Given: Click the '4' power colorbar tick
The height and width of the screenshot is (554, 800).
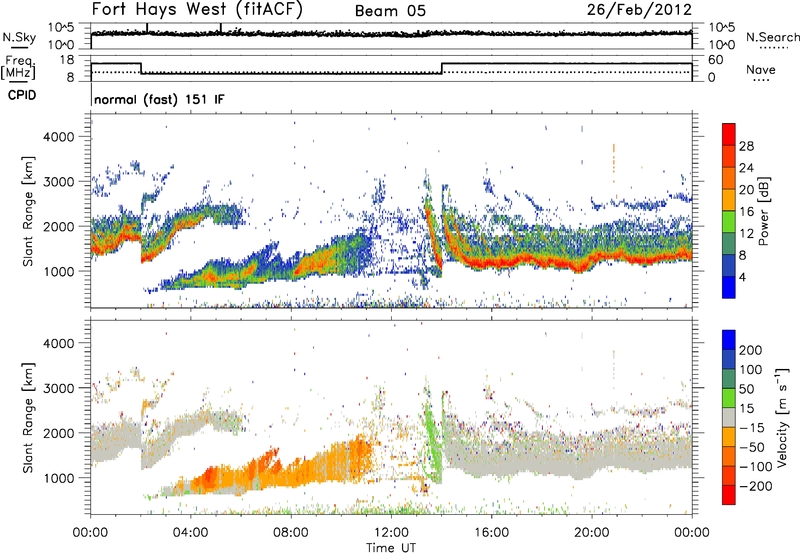Looking at the screenshot, I should pos(742,277).
